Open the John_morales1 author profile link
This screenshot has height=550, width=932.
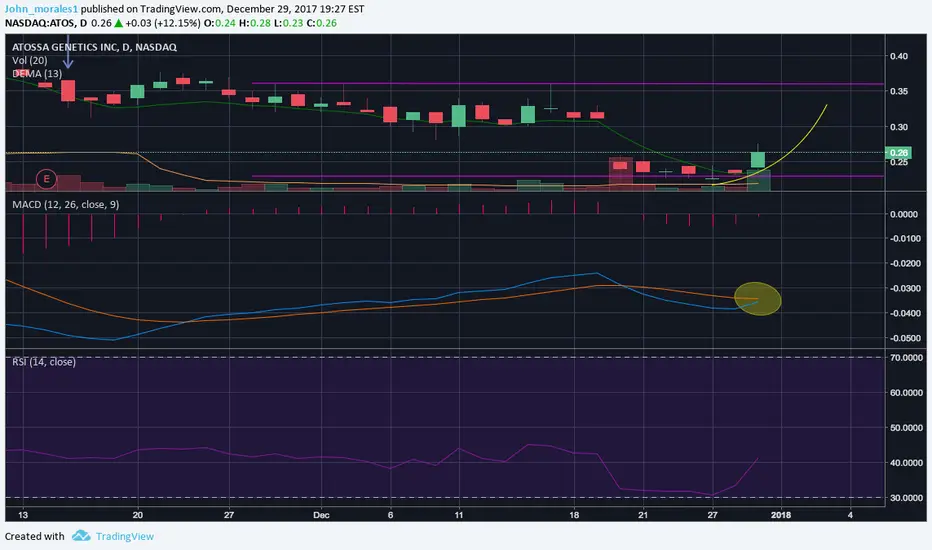(41, 9)
